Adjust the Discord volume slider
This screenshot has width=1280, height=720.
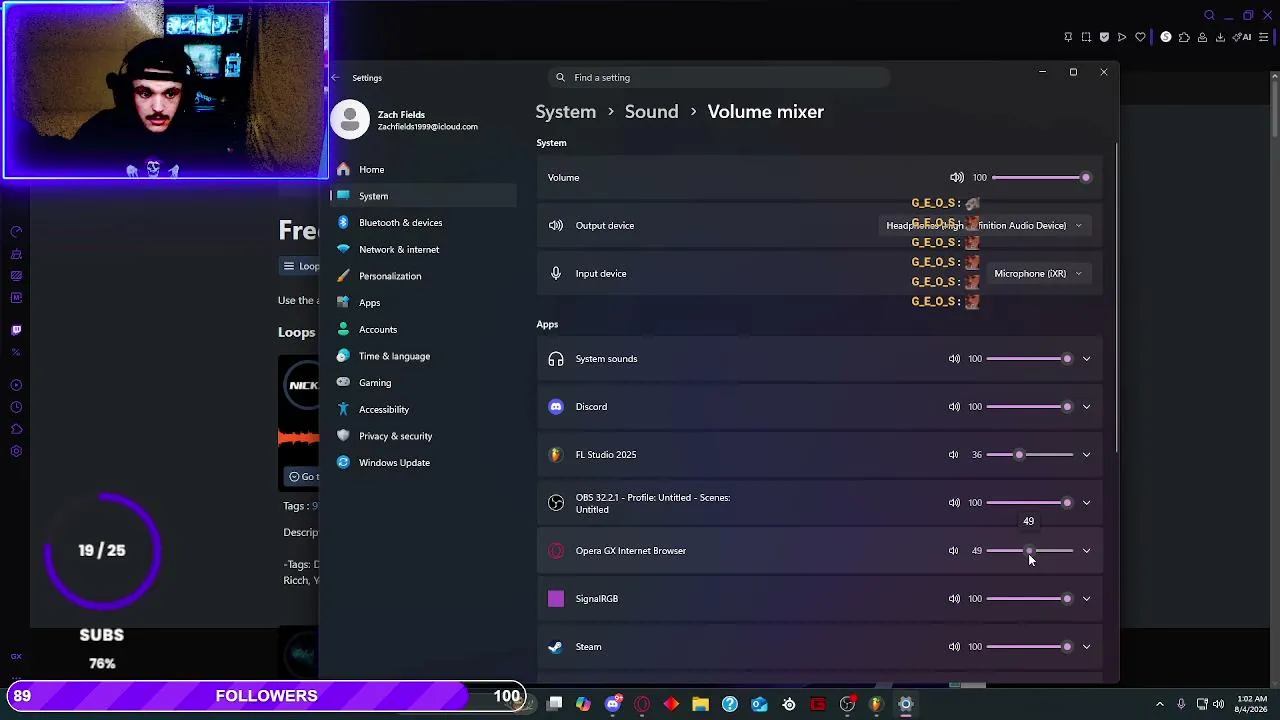coord(1030,407)
